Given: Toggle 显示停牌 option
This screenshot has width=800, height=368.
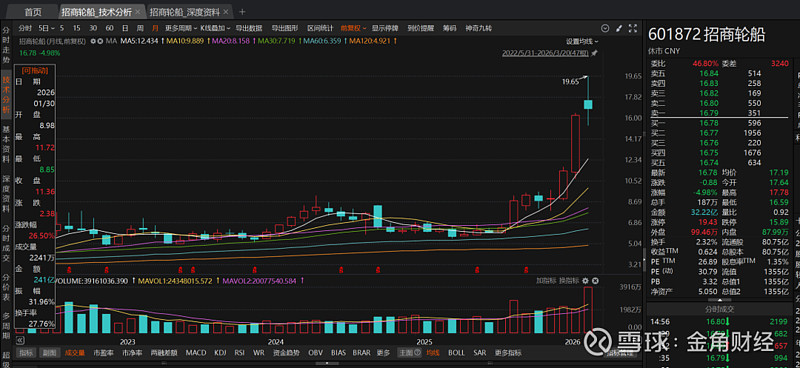Looking at the screenshot, I should 385,28.
